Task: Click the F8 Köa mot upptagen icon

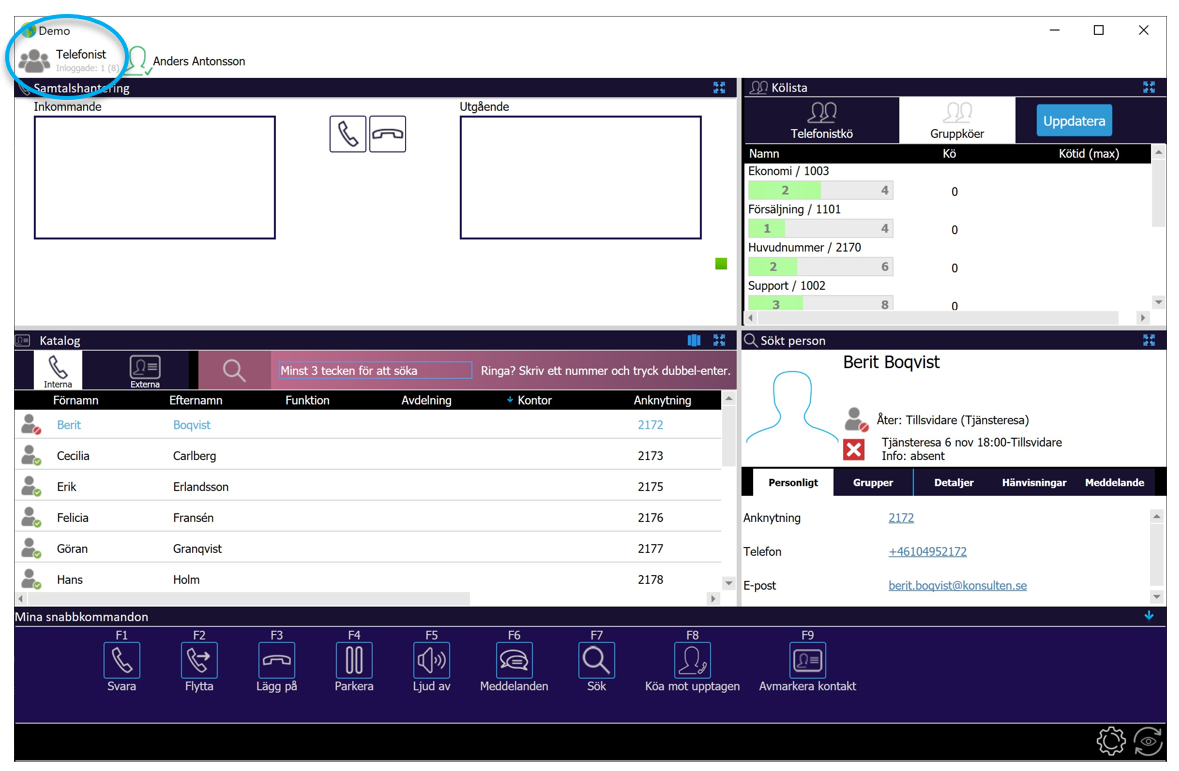Action: pos(693,660)
